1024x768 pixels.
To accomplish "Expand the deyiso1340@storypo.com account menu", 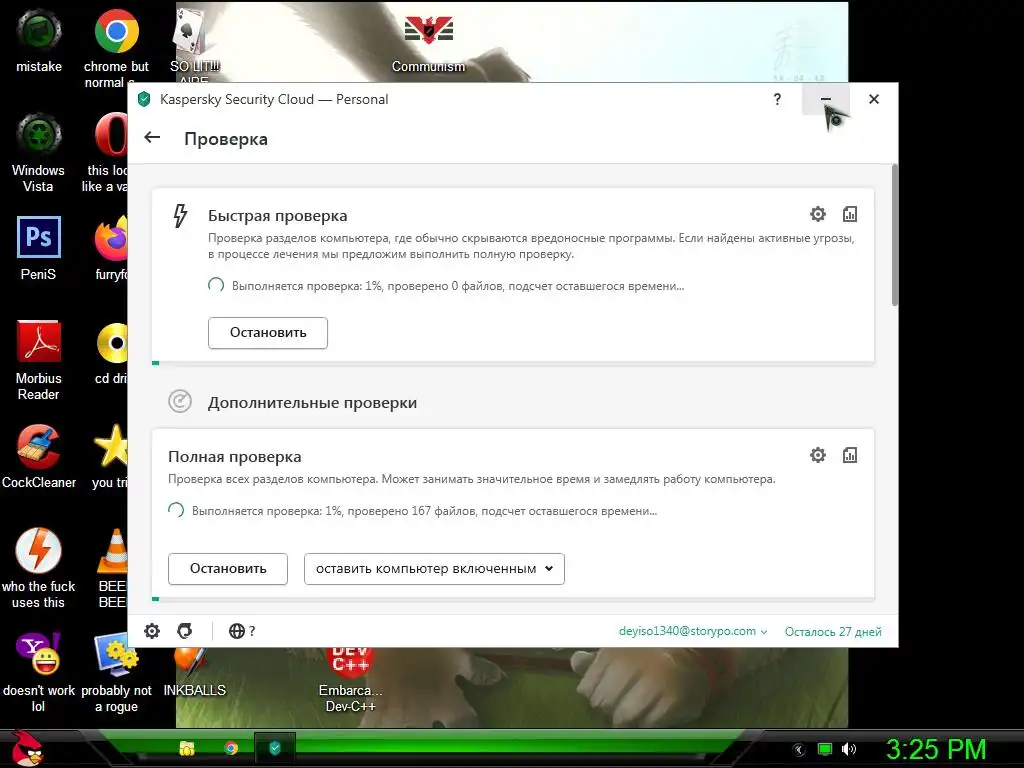I will (x=693, y=632).
